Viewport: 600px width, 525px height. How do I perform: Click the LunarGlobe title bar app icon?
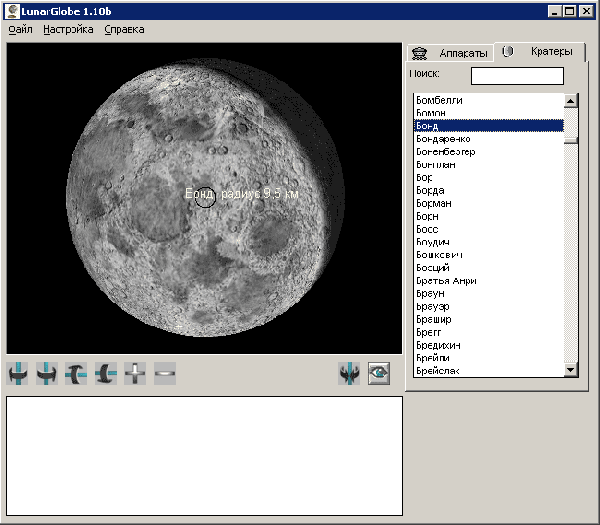tap(12, 10)
